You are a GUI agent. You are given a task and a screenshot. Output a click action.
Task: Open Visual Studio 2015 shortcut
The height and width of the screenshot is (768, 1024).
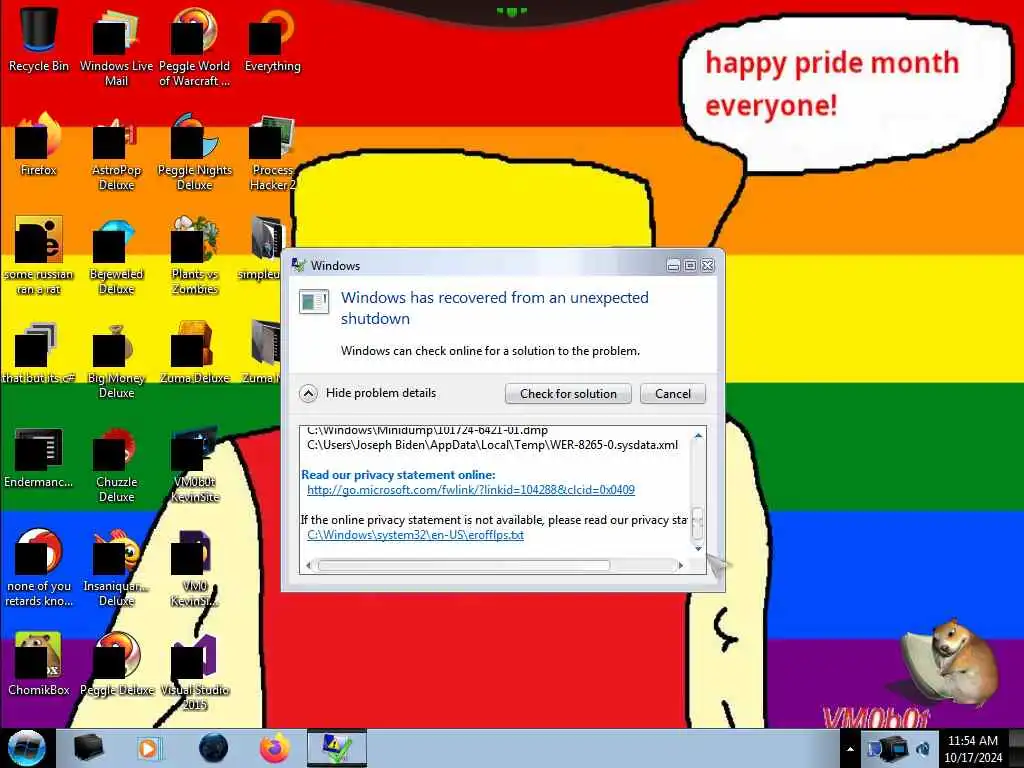[x=195, y=672]
